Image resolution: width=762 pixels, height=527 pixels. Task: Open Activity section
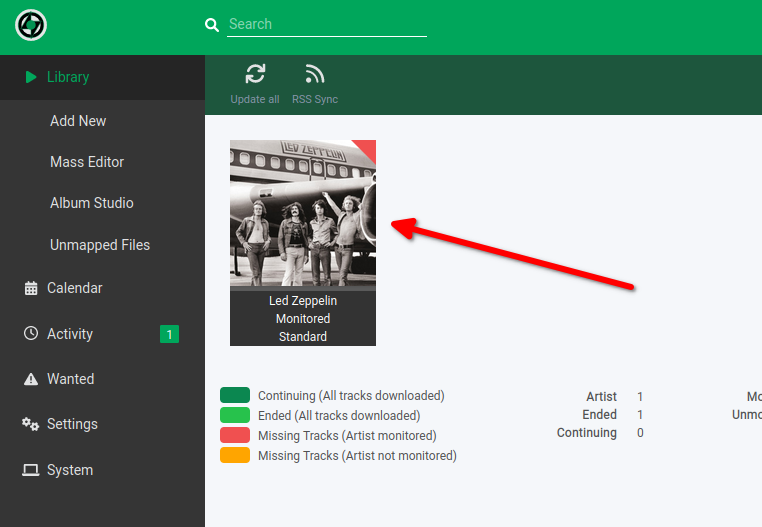point(69,334)
